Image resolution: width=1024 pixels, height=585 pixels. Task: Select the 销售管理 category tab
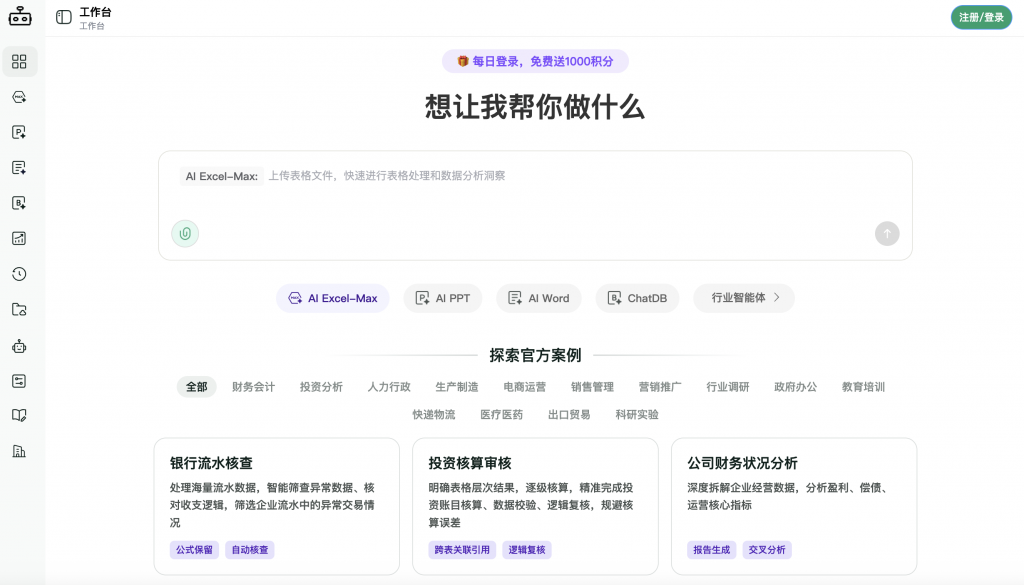coord(592,387)
